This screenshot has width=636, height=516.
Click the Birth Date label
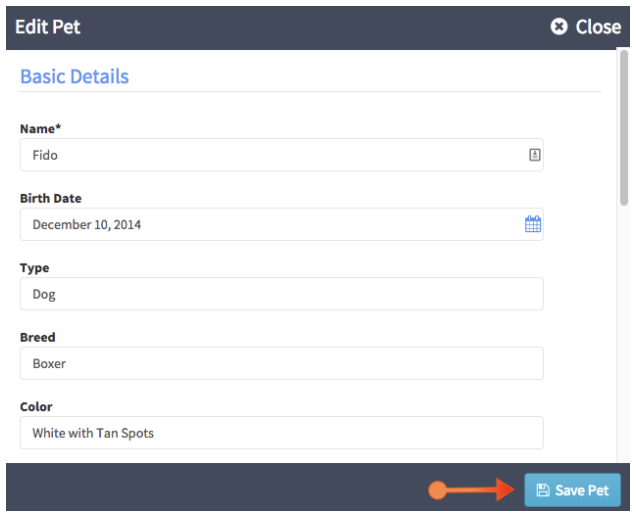pyautogui.click(x=51, y=198)
